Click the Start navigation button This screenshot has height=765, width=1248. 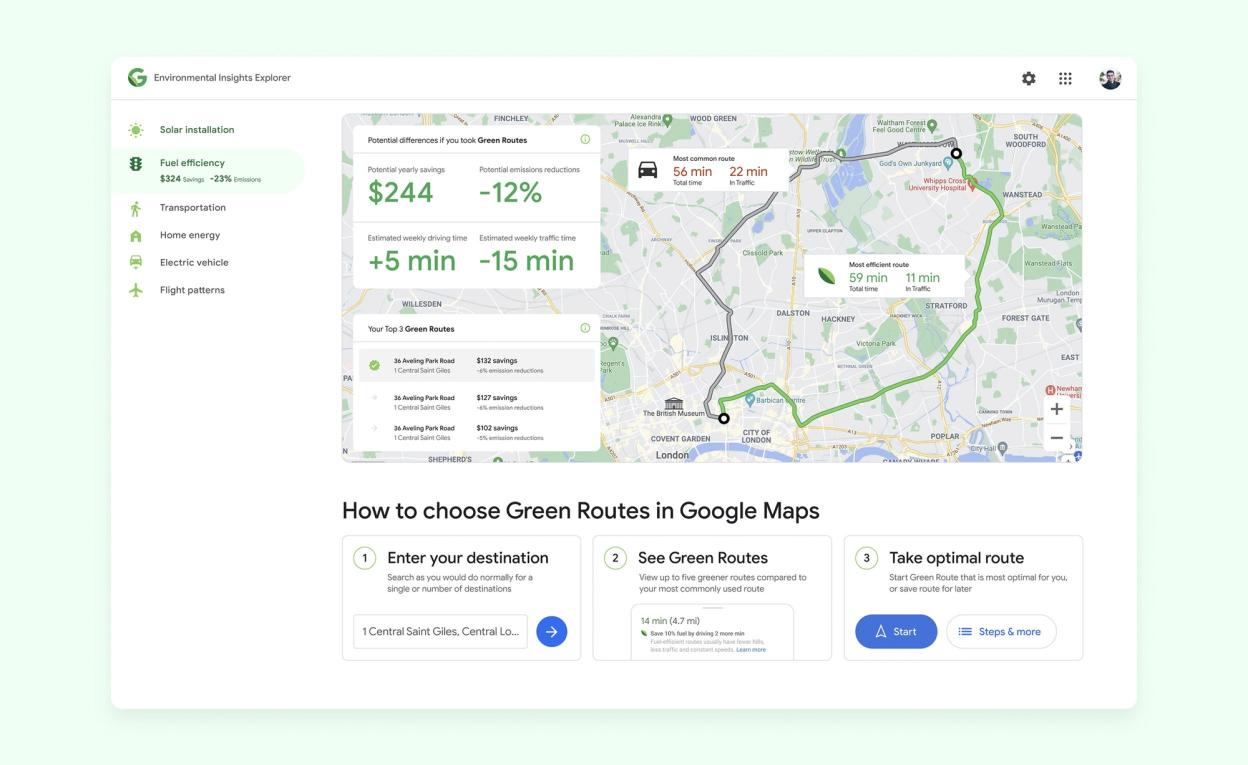click(x=896, y=632)
